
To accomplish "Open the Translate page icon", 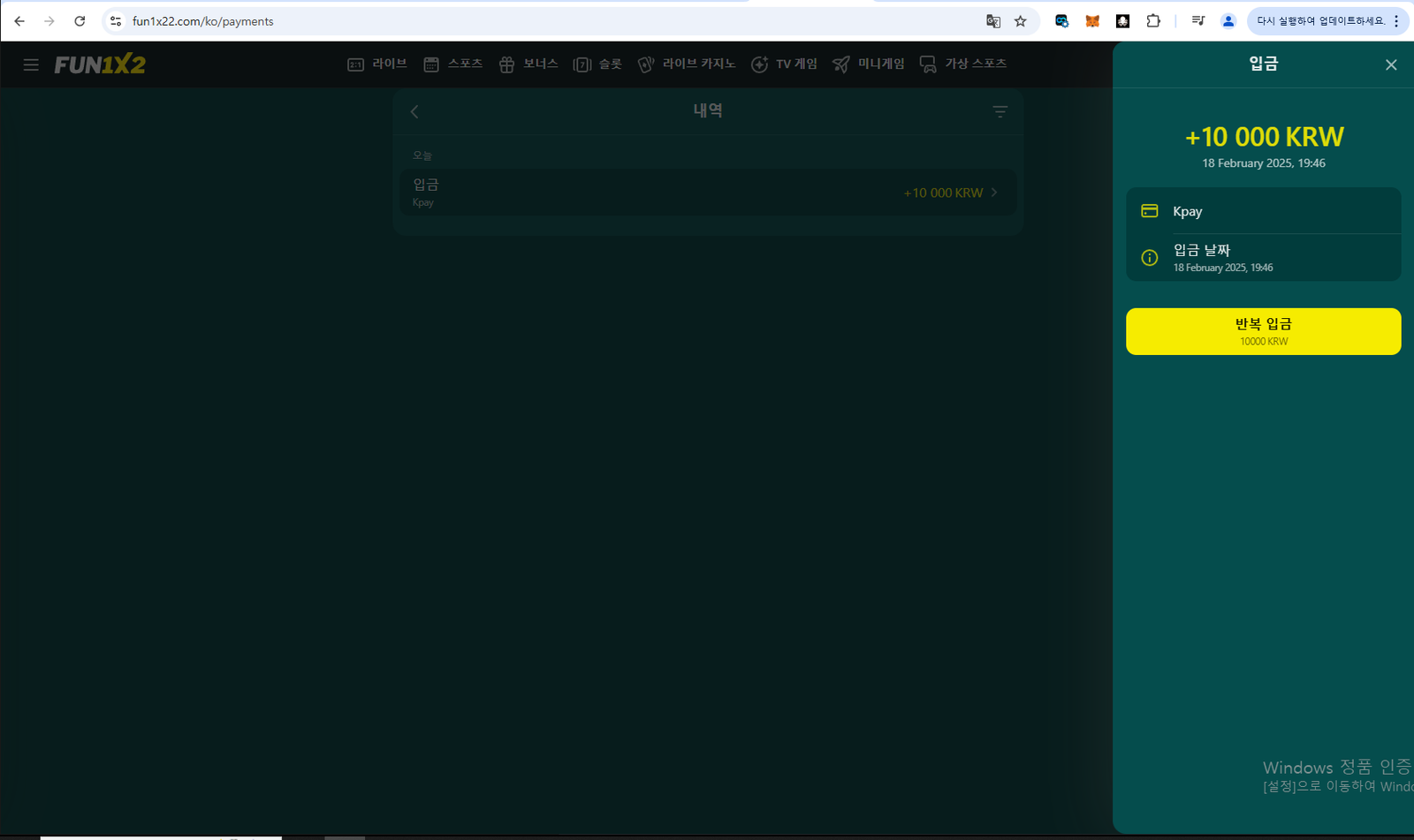I will pyautogui.click(x=993, y=21).
